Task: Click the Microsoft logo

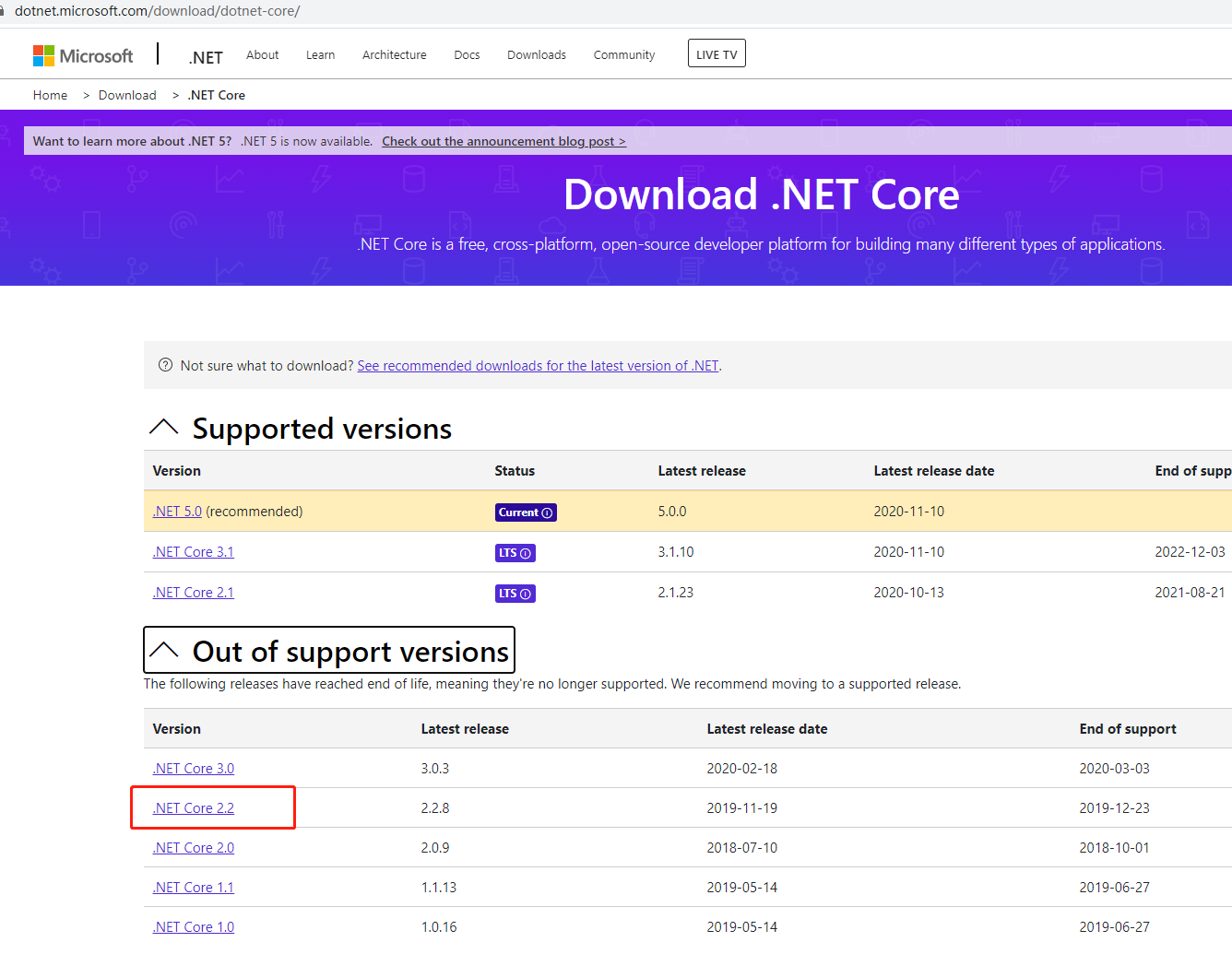Action: coord(83,55)
